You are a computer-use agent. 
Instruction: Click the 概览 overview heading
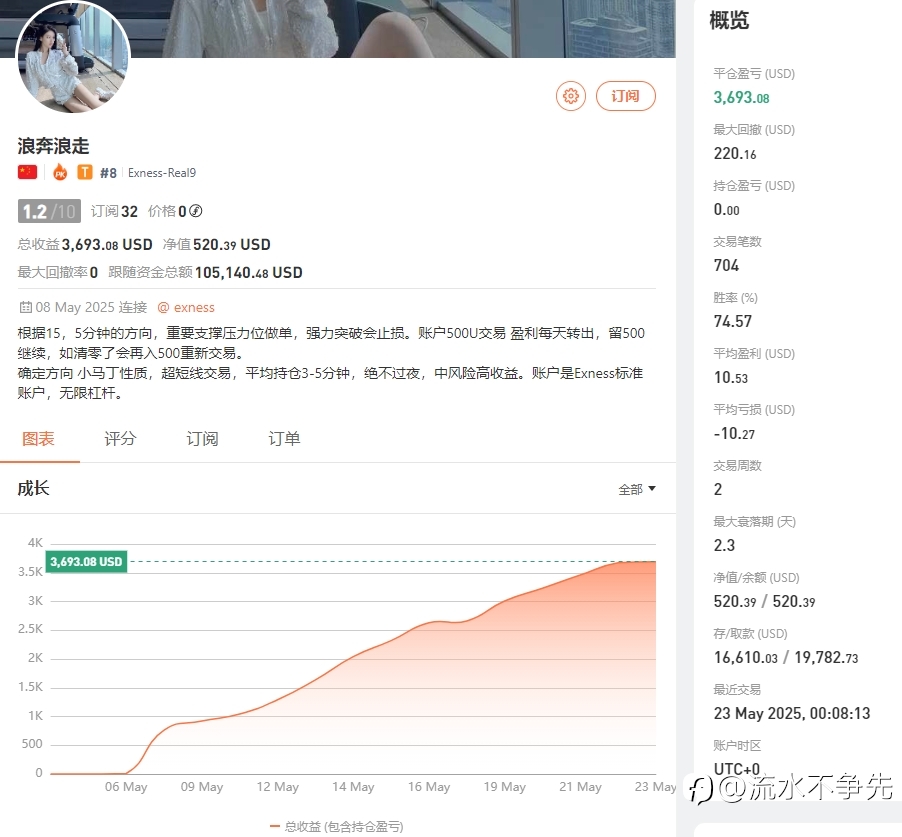(729, 21)
